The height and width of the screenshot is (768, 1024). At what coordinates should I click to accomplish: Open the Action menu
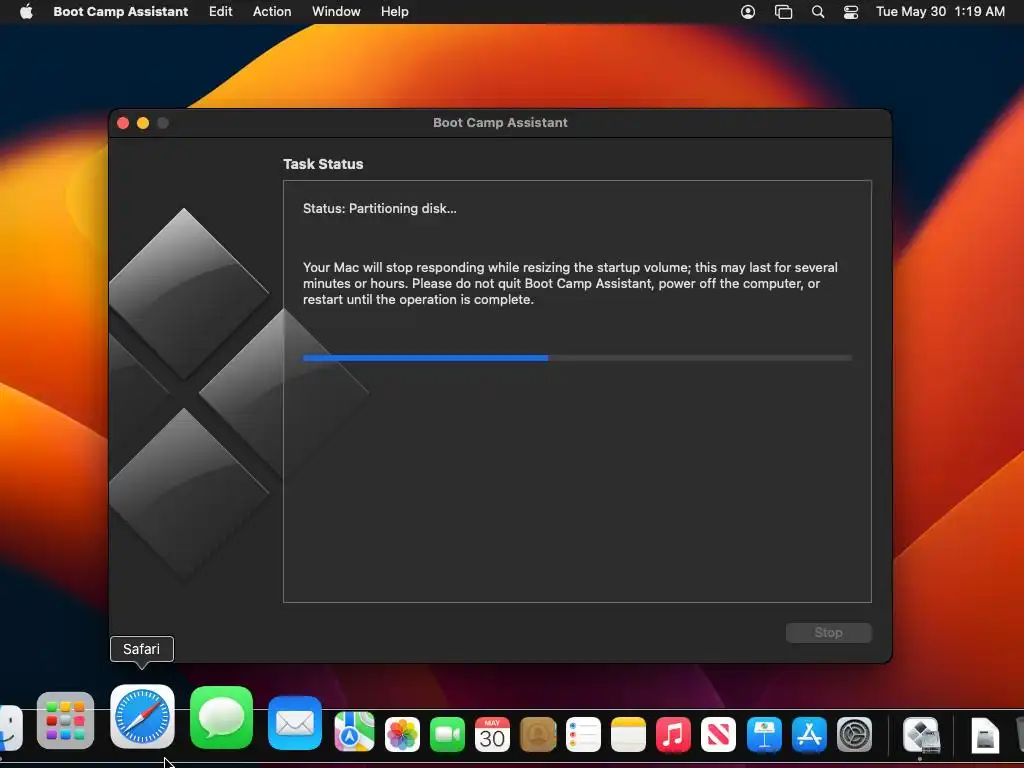[x=272, y=11]
